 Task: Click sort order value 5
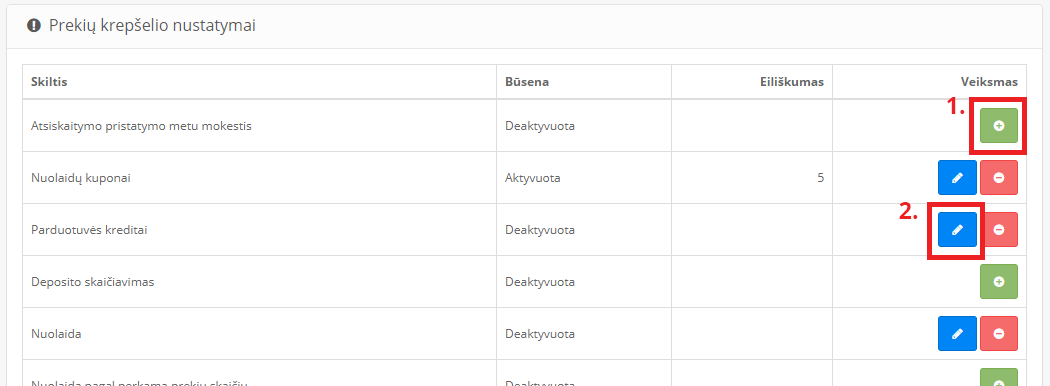(x=821, y=178)
